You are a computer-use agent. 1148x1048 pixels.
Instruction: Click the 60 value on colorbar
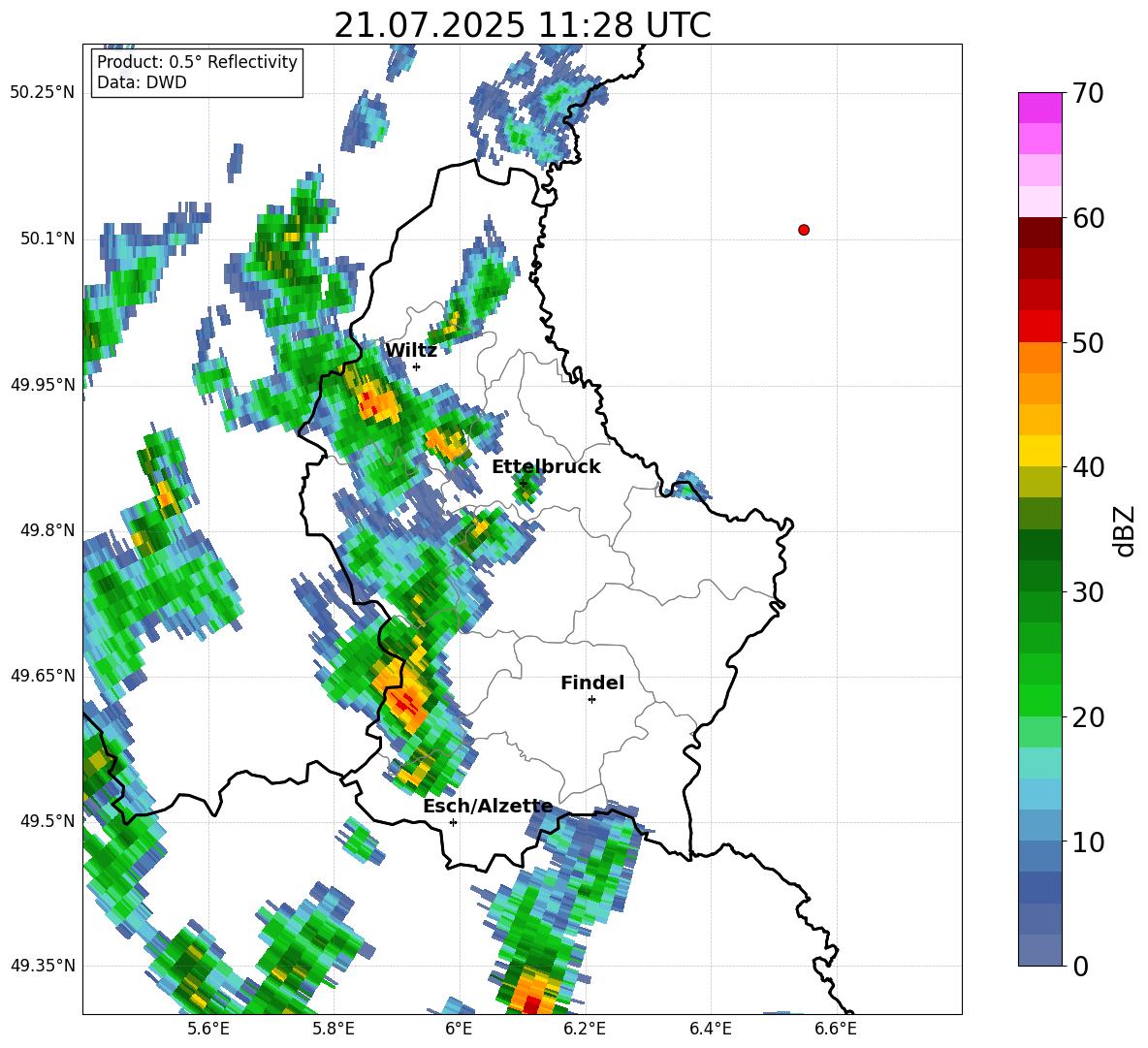(x=1087, y=218)
